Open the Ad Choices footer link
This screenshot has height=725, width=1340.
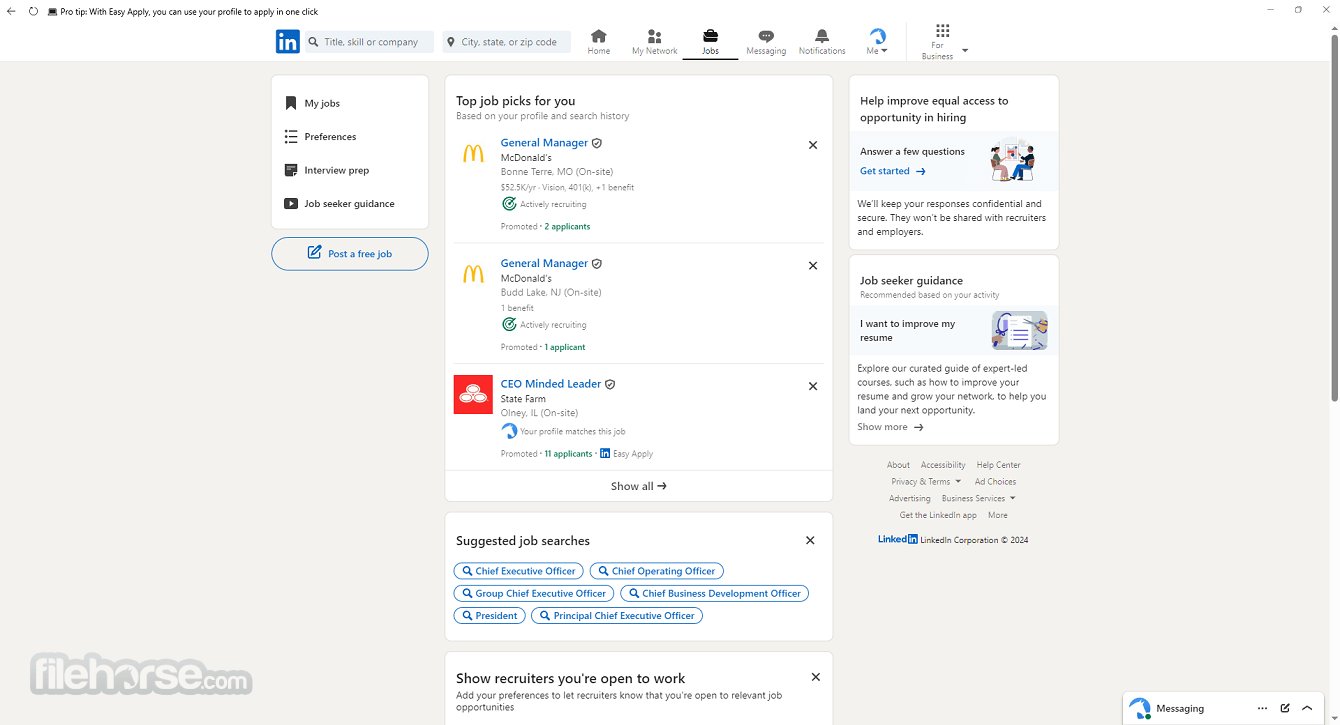(995, 481)
